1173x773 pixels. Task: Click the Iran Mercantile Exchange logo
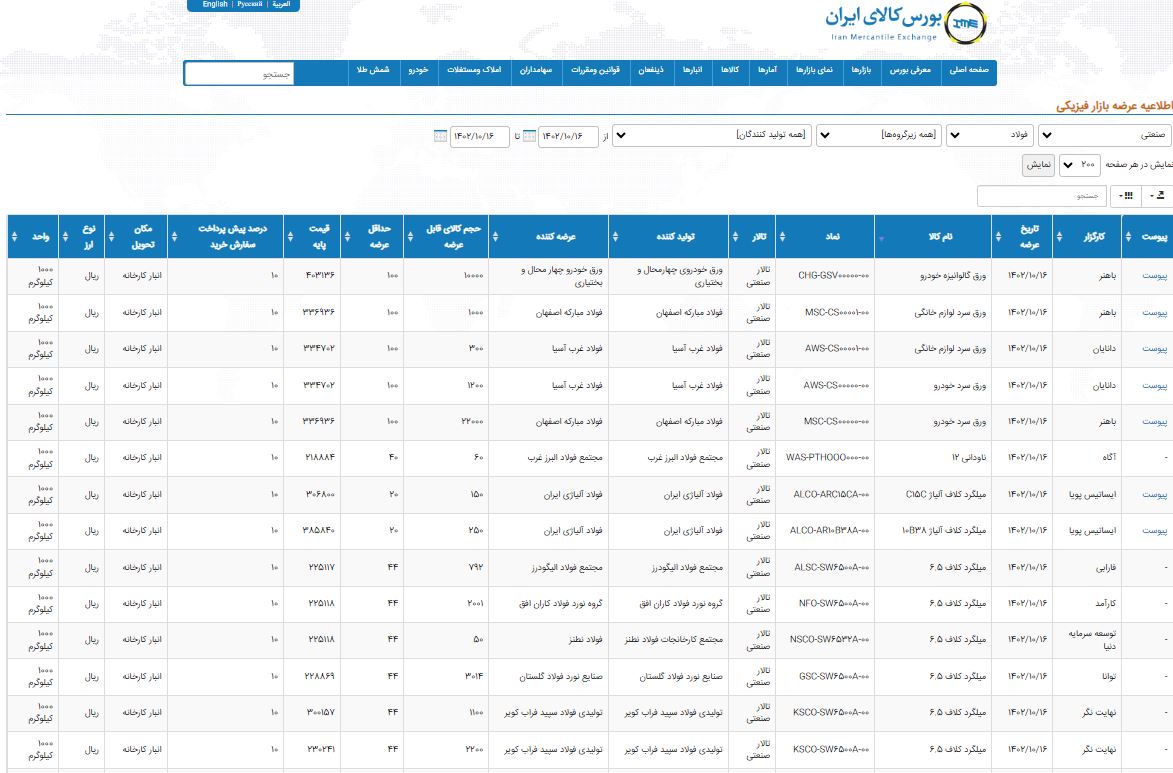coord(907,23)
